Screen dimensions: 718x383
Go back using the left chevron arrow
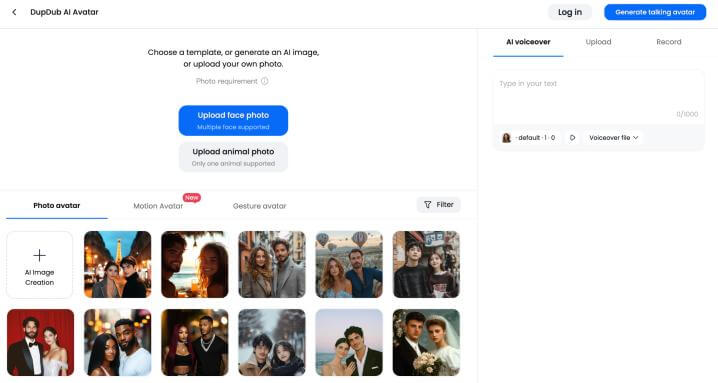[x=14, y=12]
